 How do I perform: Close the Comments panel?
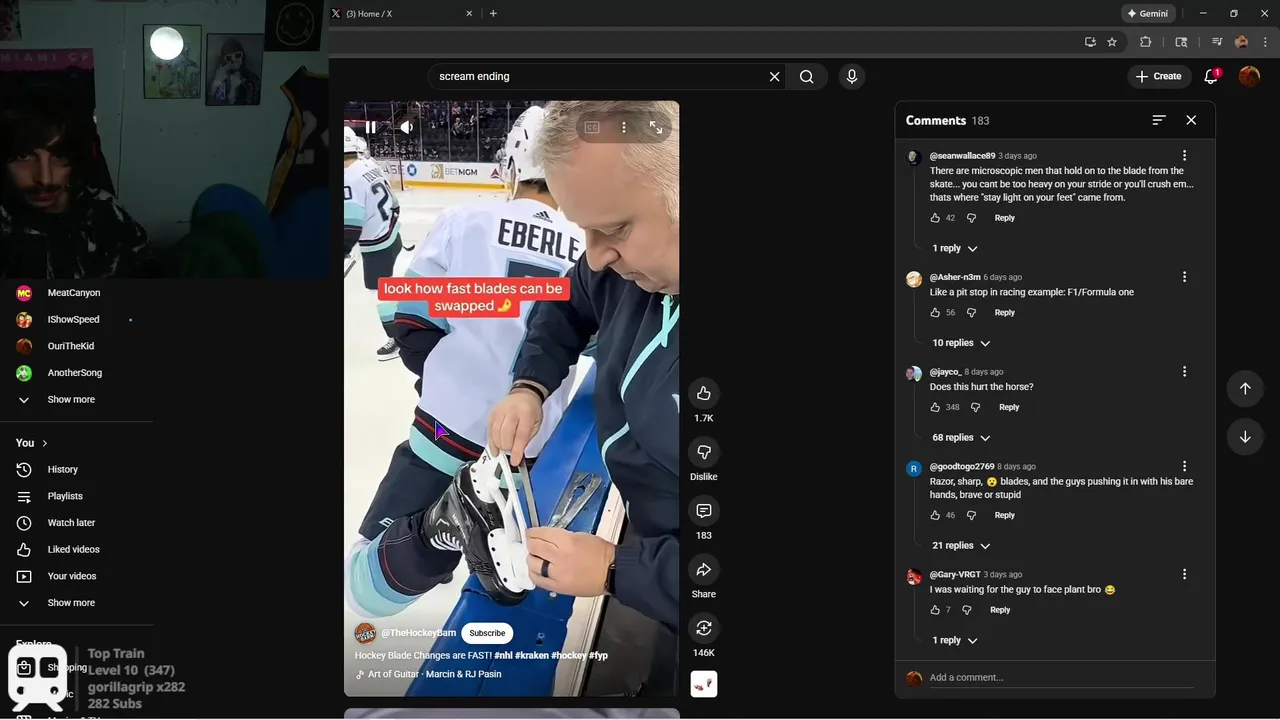coord(1191,120)
